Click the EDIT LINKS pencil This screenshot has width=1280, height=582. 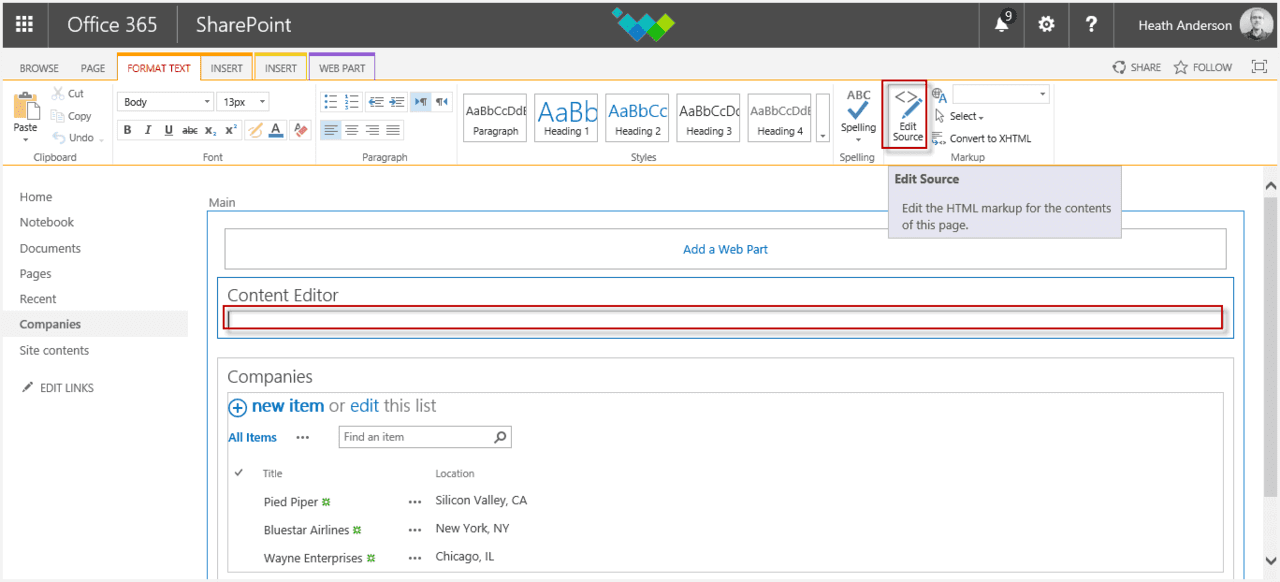28,387
